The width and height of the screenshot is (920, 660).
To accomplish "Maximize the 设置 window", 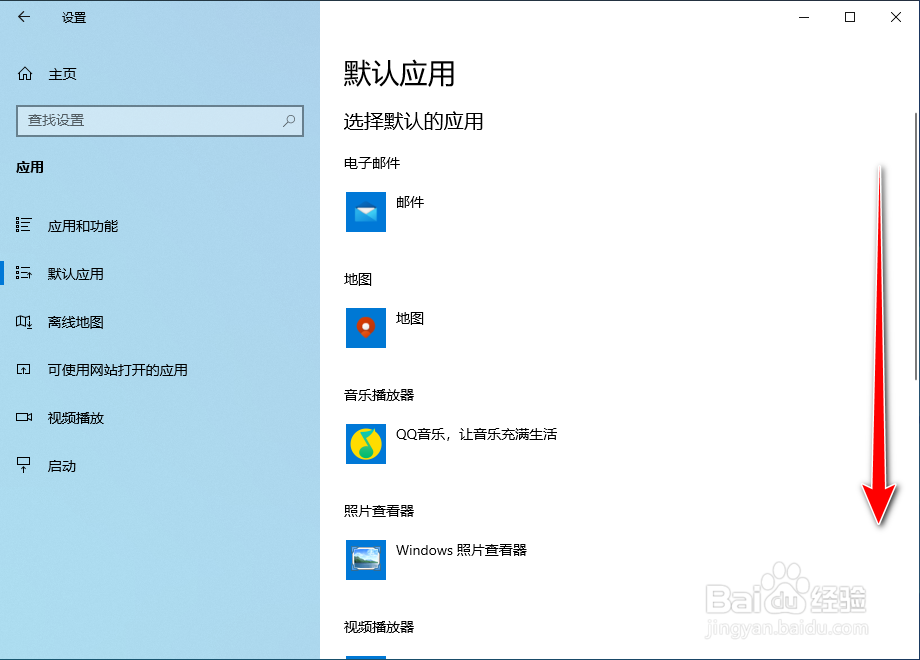I will 850,17.
